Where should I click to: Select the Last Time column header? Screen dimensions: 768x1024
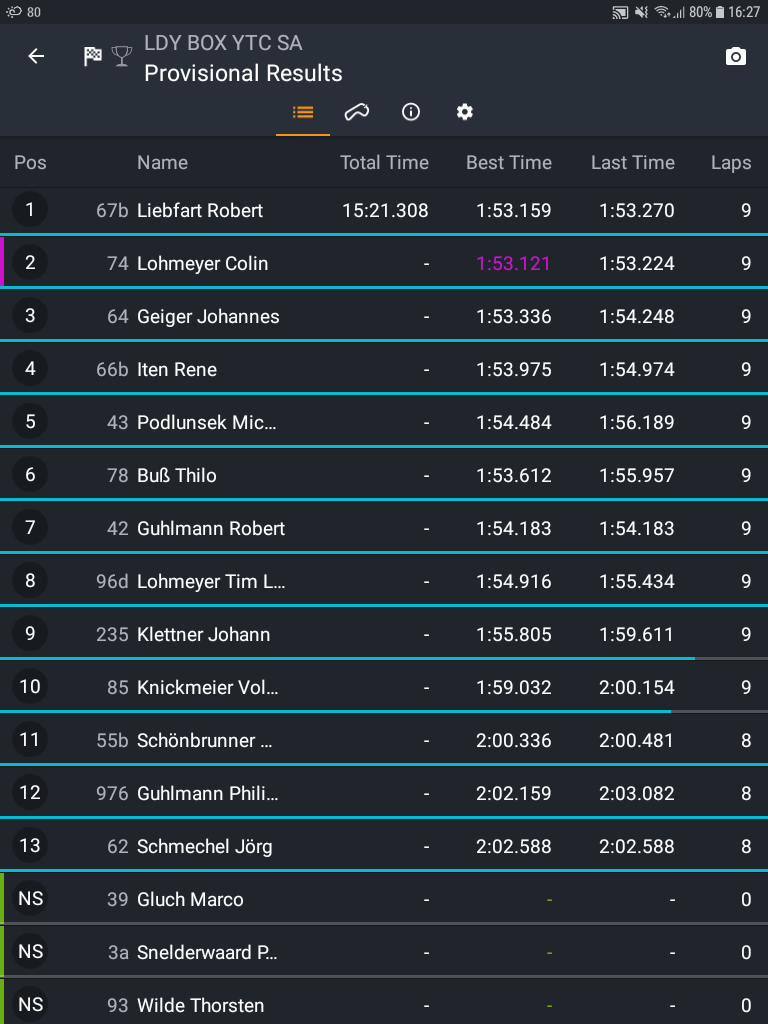(x=632, y=163)
